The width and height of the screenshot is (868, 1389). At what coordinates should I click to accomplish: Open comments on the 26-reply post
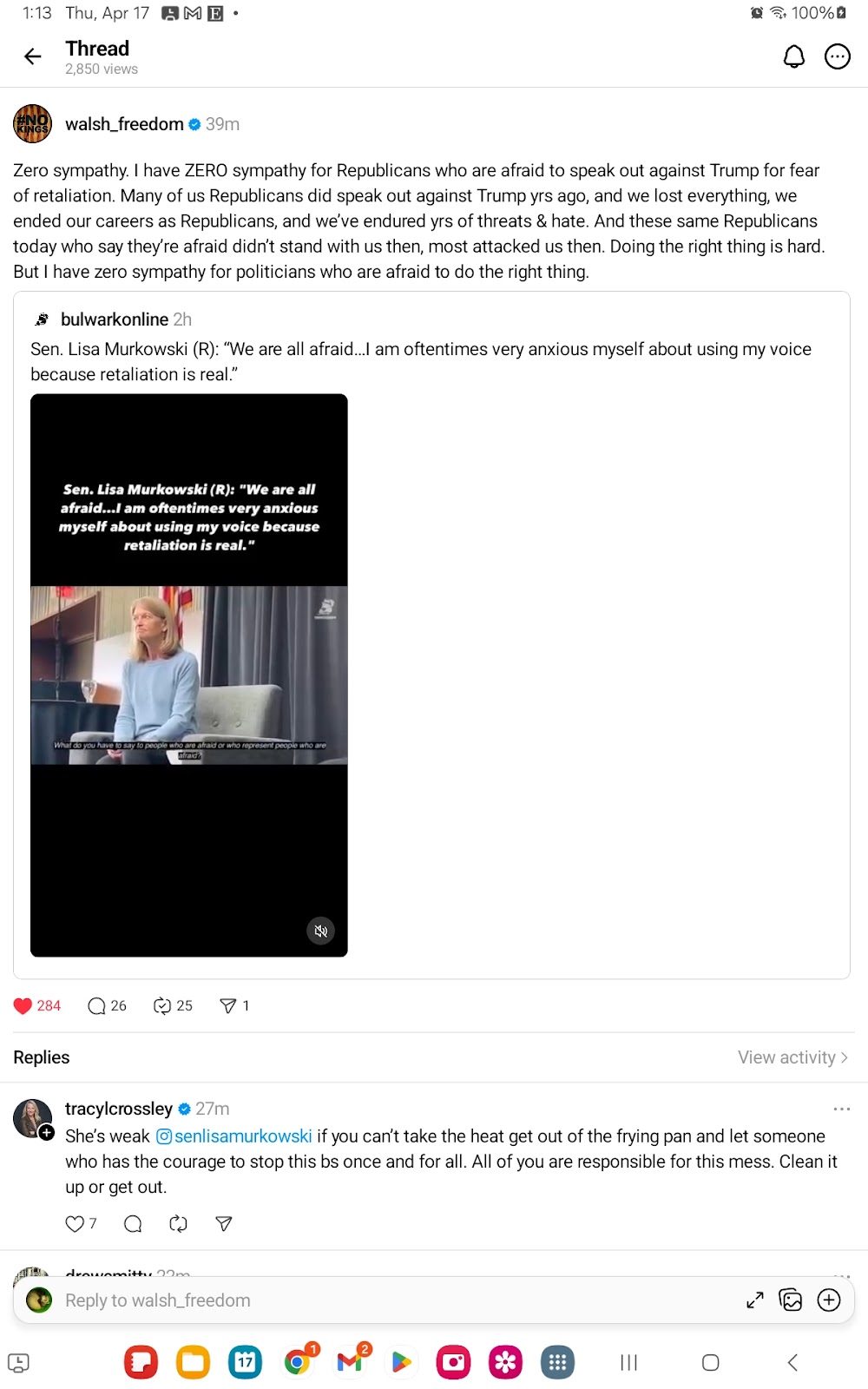pos(96,1005)
